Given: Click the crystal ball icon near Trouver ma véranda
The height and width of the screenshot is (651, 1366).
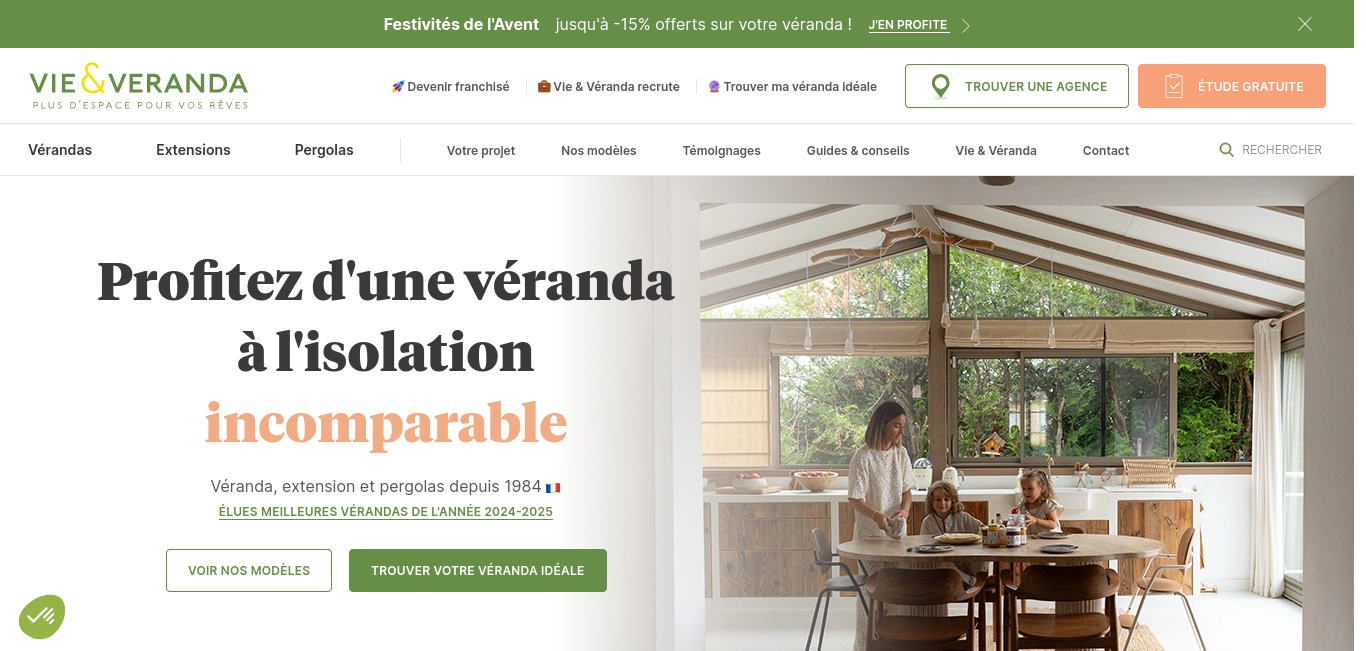Looking at the screenshot, I should 714,87.
